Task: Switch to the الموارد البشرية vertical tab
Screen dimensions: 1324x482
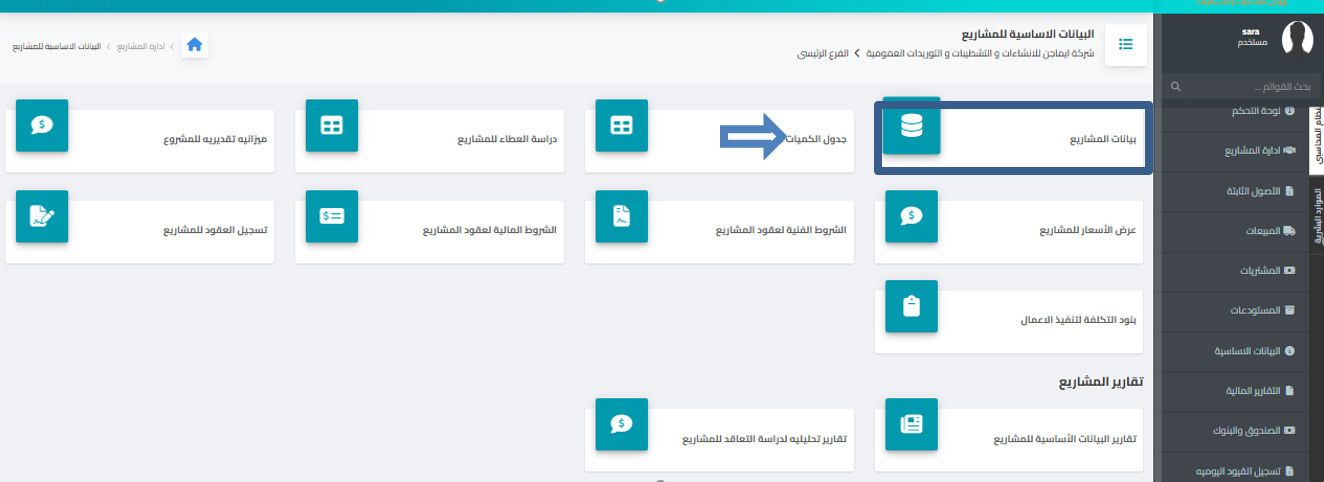Action: click(x=1316, y=215)
